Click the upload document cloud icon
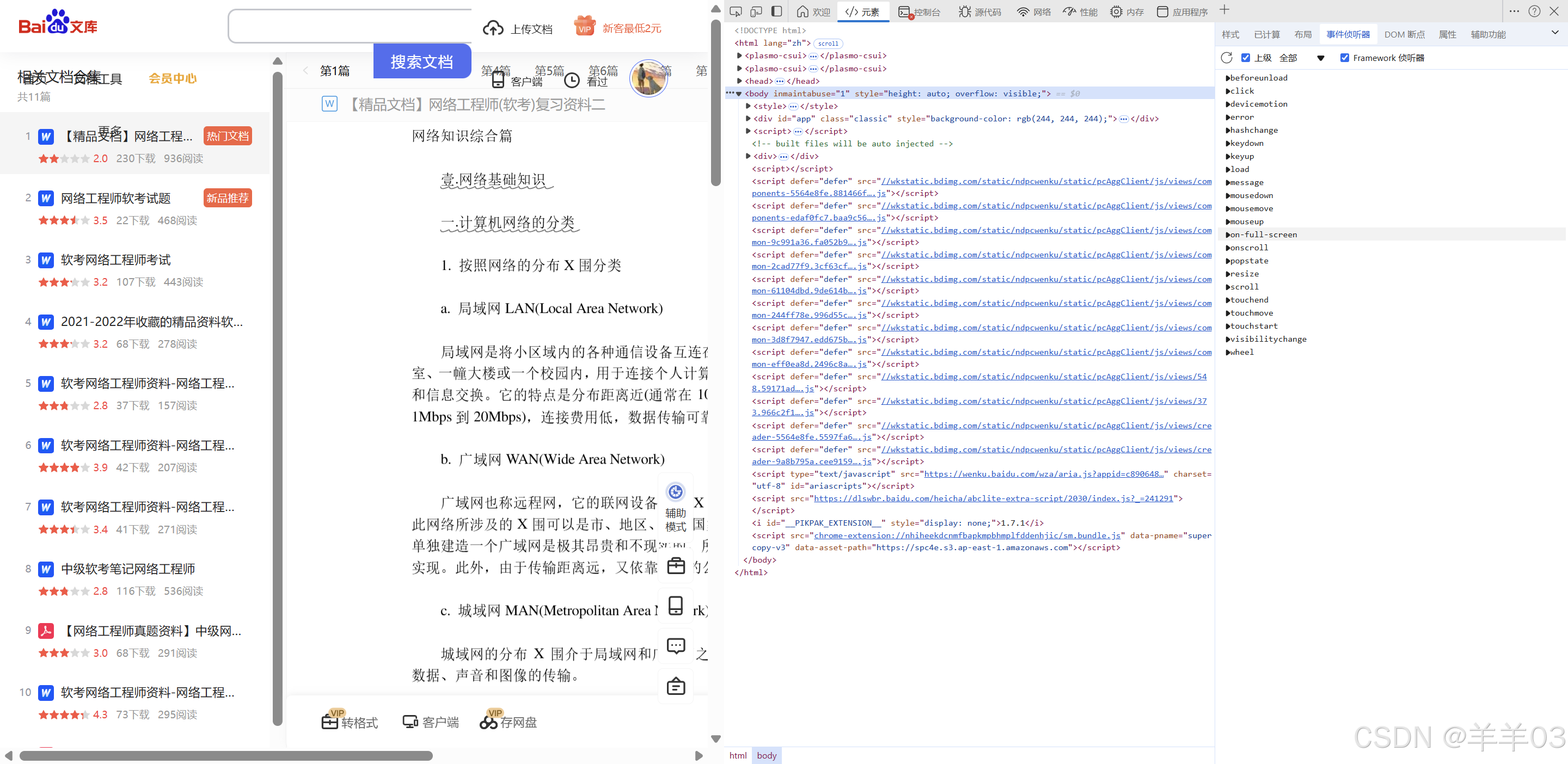 point(492,29)
